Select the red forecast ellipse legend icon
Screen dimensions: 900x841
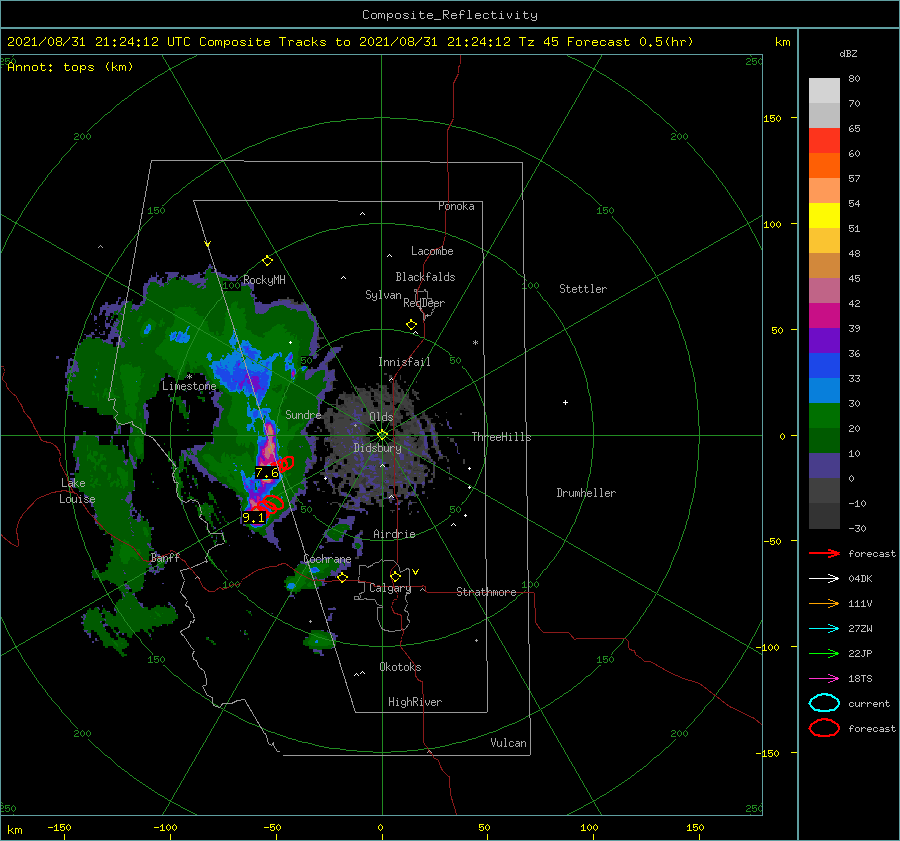click(824, 728)
